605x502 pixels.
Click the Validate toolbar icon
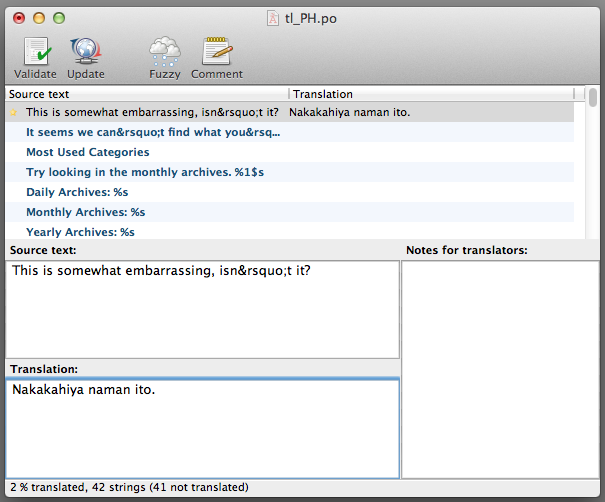(35, 52)
